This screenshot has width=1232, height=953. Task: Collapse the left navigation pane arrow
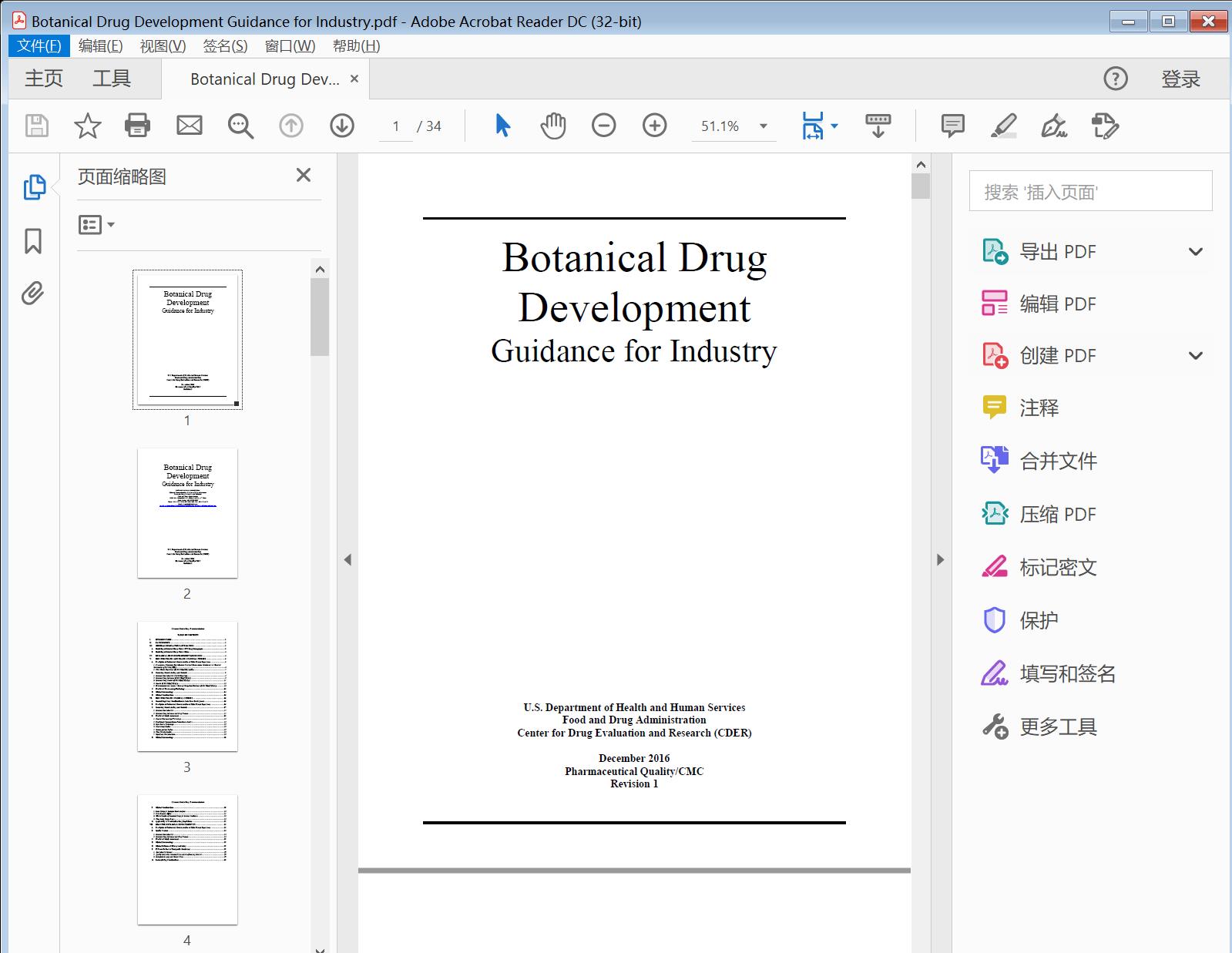tap(347, 560)
